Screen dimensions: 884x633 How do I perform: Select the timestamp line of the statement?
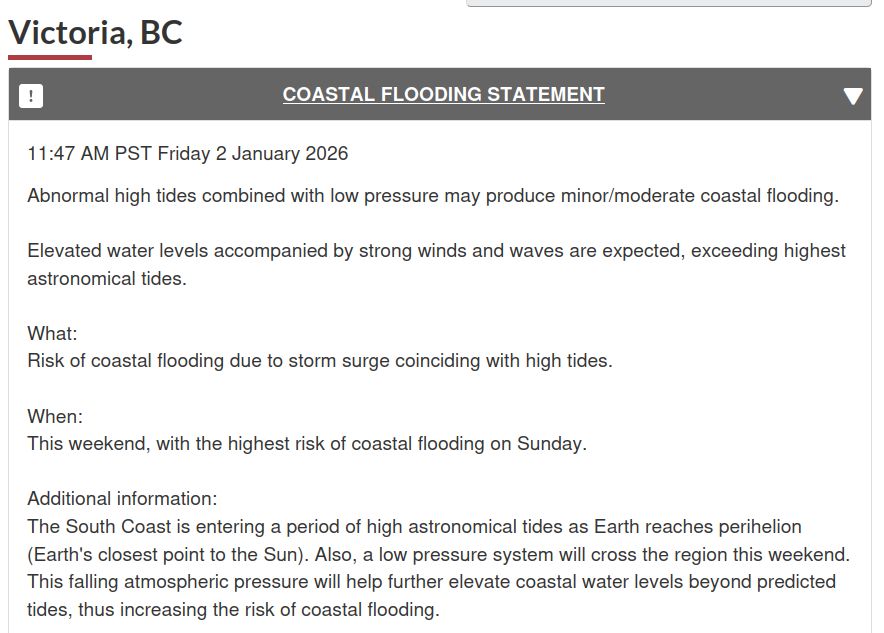click(186, 153)
